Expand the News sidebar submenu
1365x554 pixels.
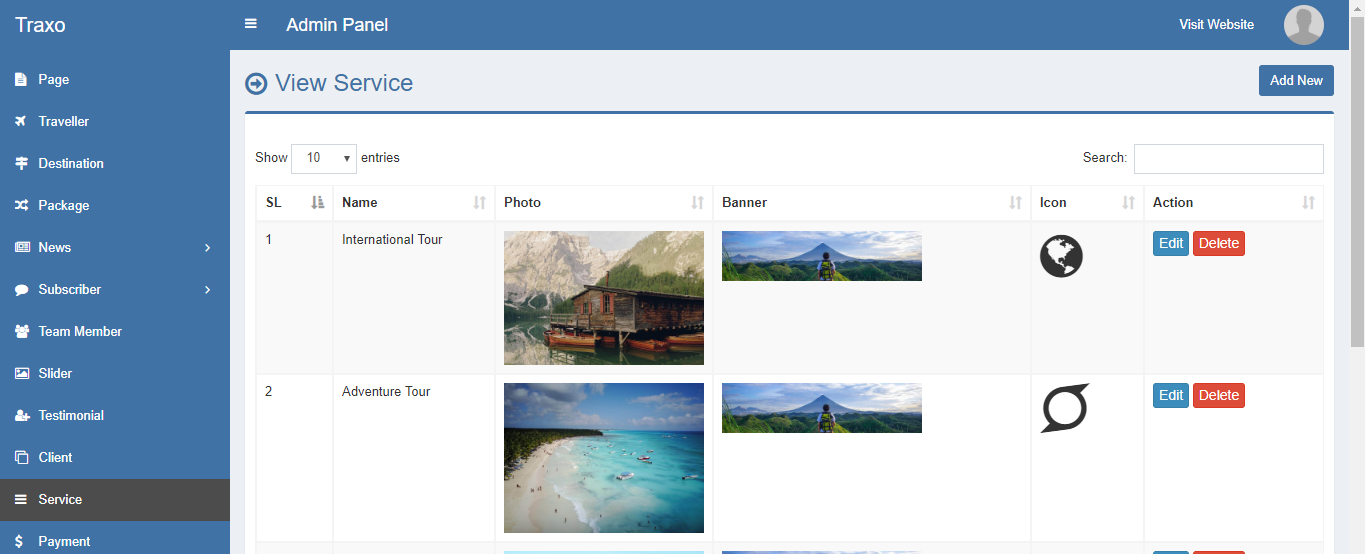click(115, 247)
